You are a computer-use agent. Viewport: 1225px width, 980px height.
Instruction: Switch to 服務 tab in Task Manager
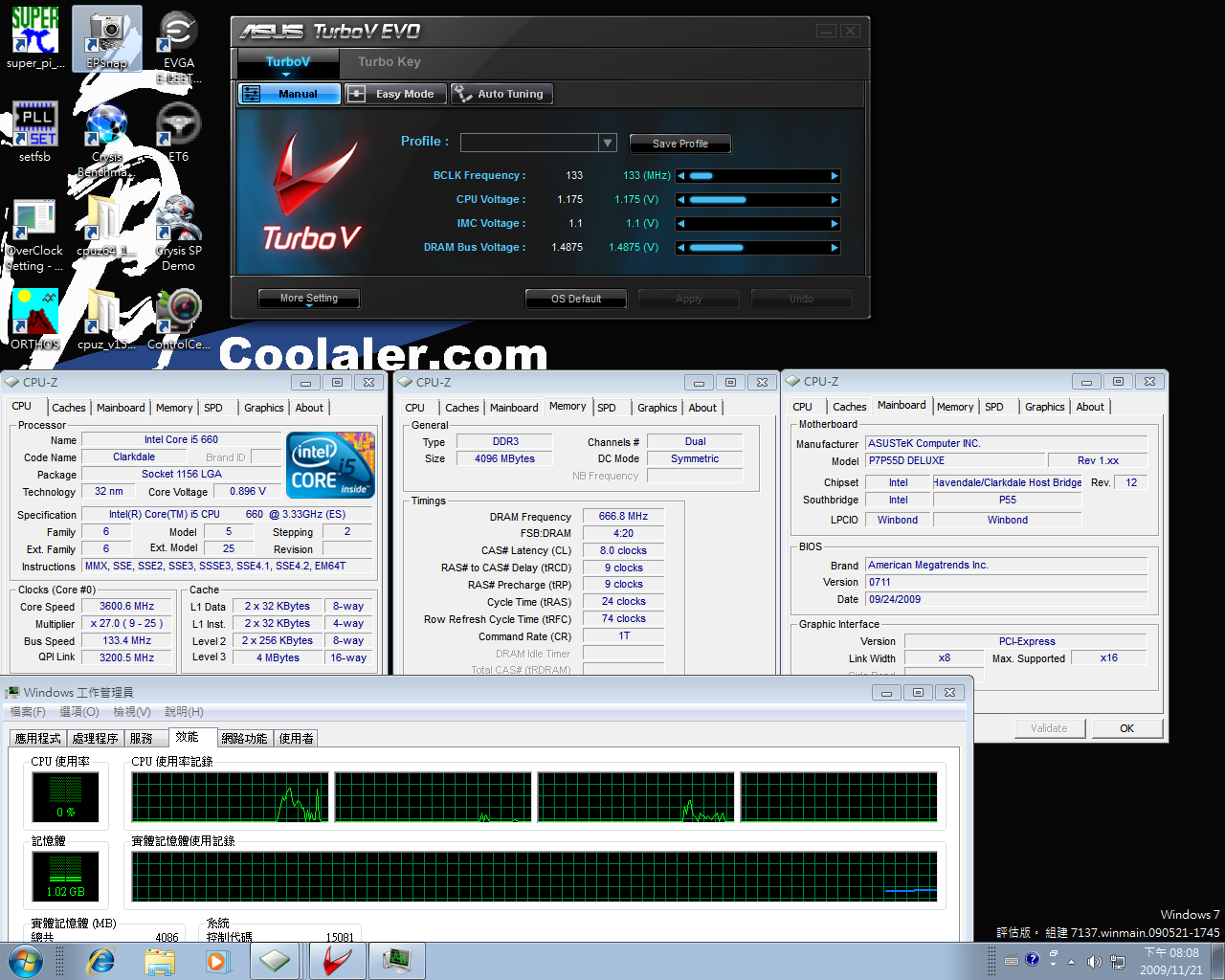pos(142,738)
